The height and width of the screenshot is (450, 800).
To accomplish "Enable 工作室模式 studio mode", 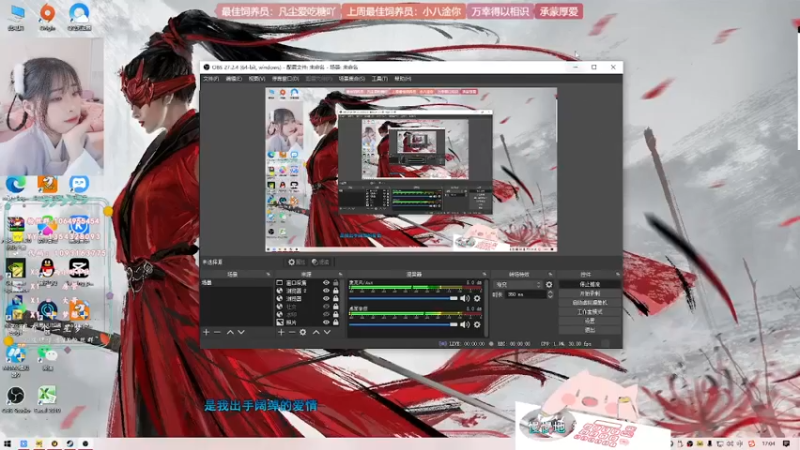I will [x=590, y=312].
